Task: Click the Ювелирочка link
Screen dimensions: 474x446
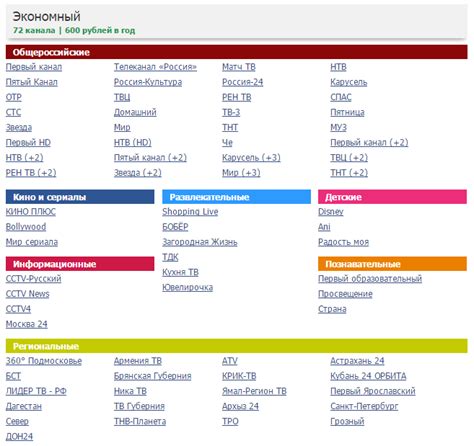Action: click(188, 287)
